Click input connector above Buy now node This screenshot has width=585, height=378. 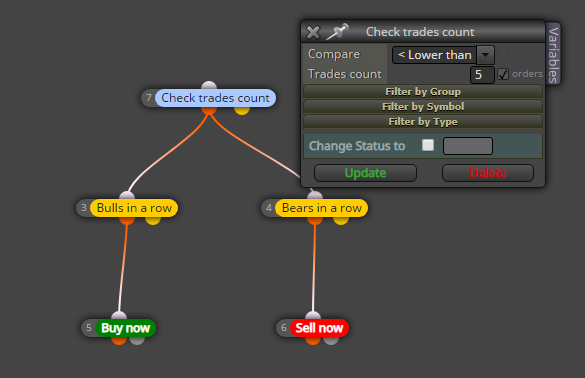[x=119, y=315]
